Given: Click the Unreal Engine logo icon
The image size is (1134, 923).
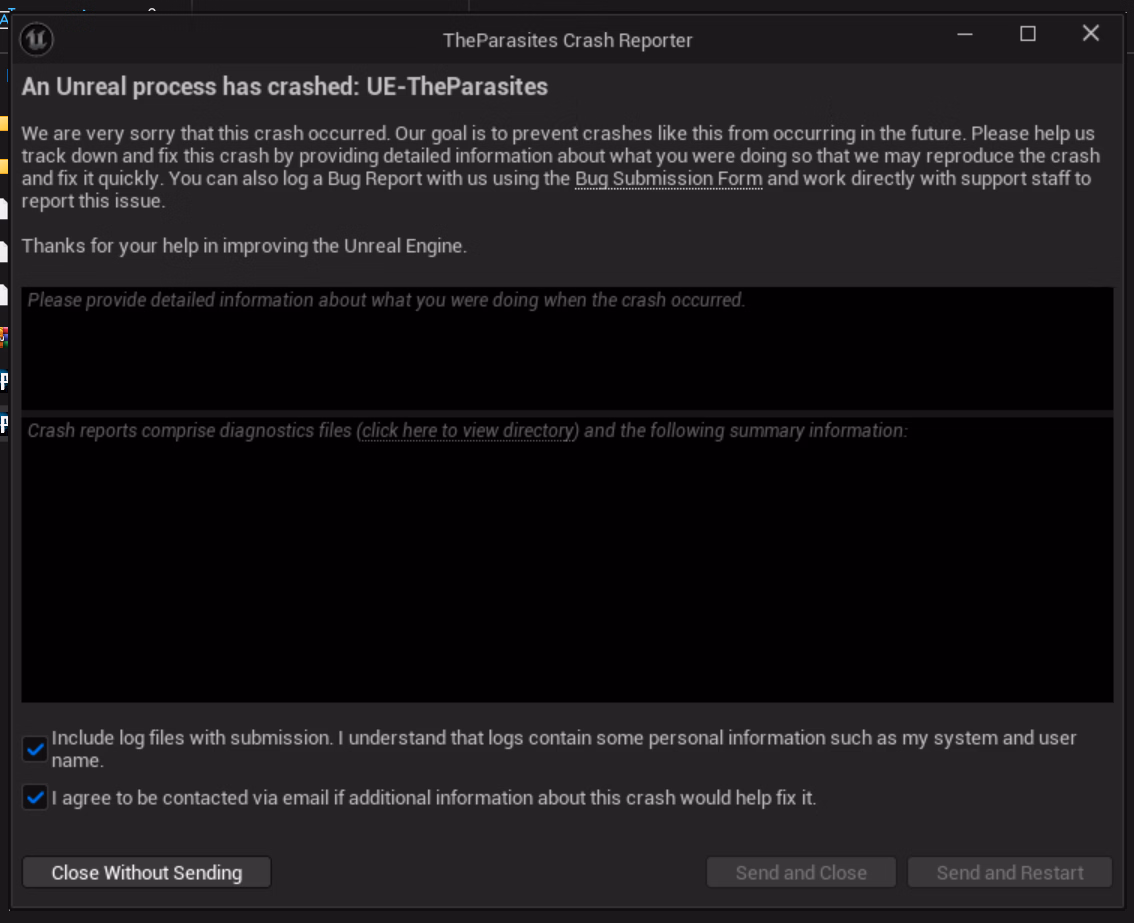Looking at the screenshot, I should pyautogui.click(x=37, y=39).
